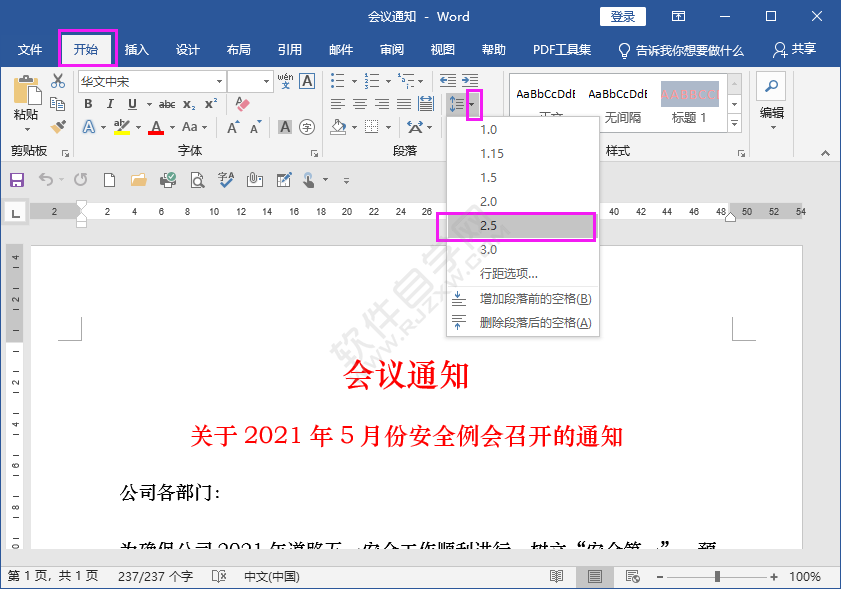Apply distributed alignment
This screenshot has height=589, width=841.
pos(426,104)
